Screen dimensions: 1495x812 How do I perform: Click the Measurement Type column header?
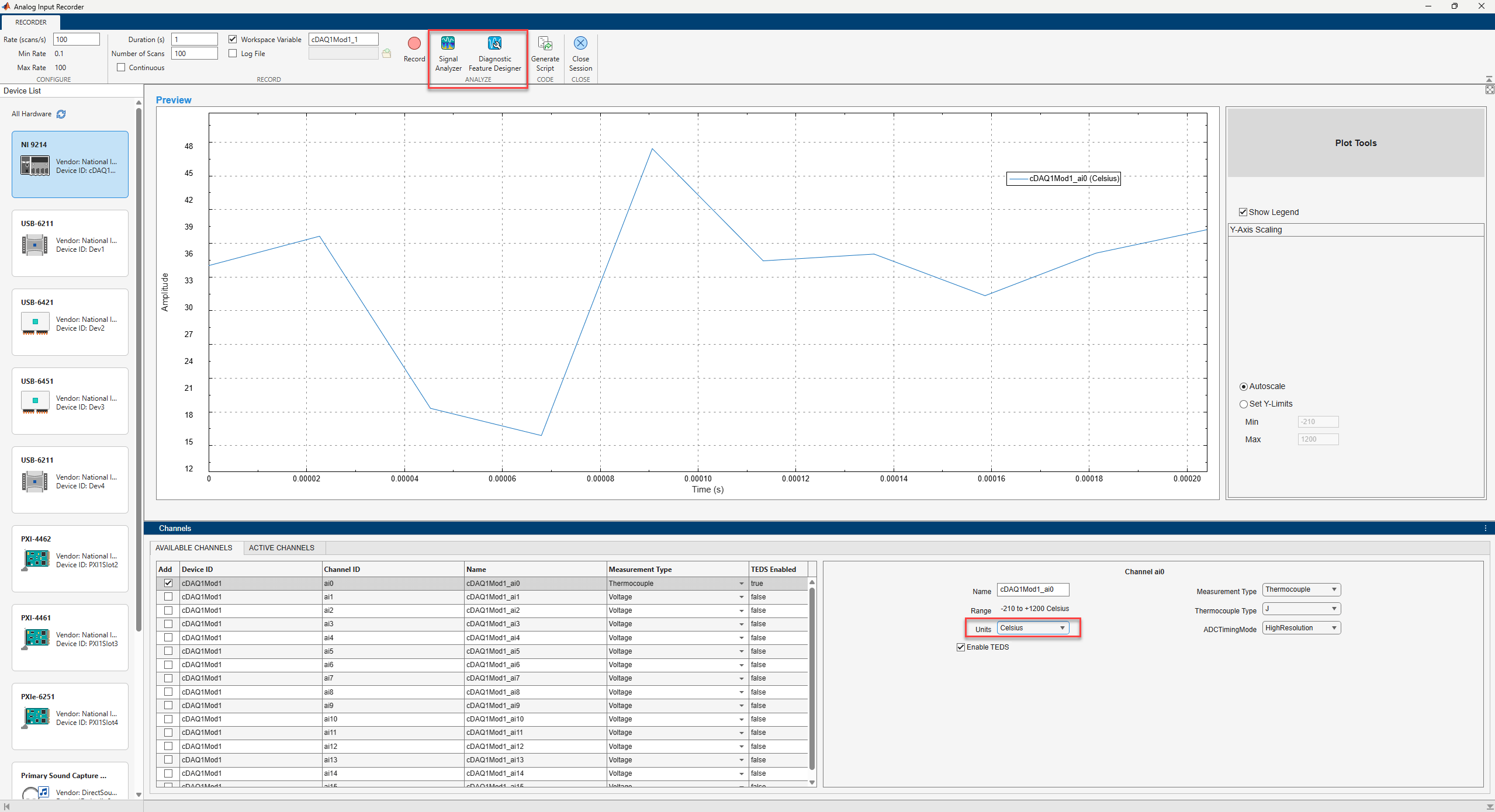677,570
